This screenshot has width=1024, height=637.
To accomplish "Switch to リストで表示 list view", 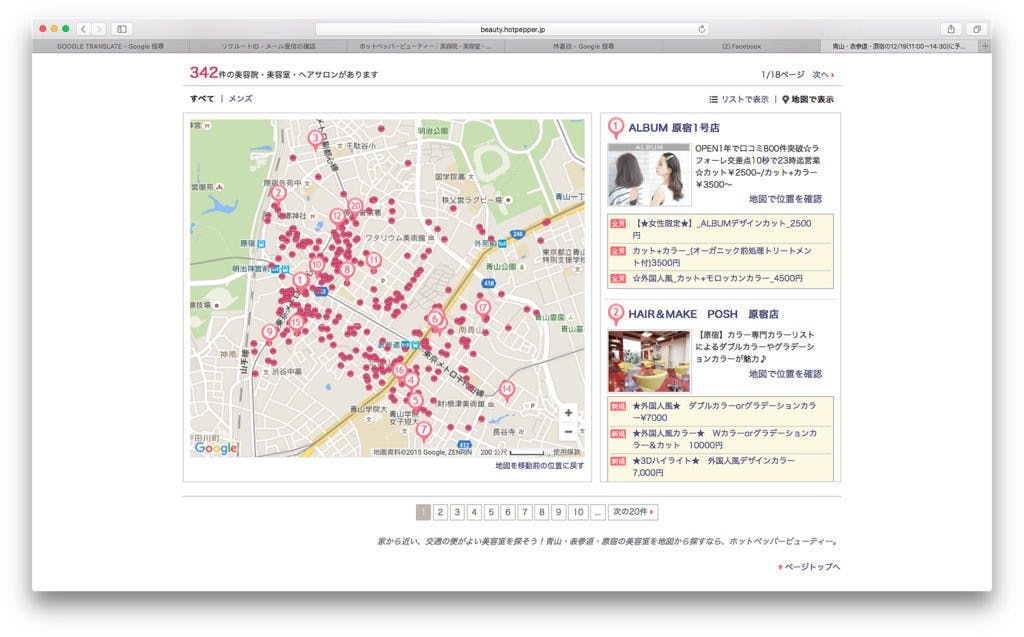I will pyautogui.click(x=739, y=99).
